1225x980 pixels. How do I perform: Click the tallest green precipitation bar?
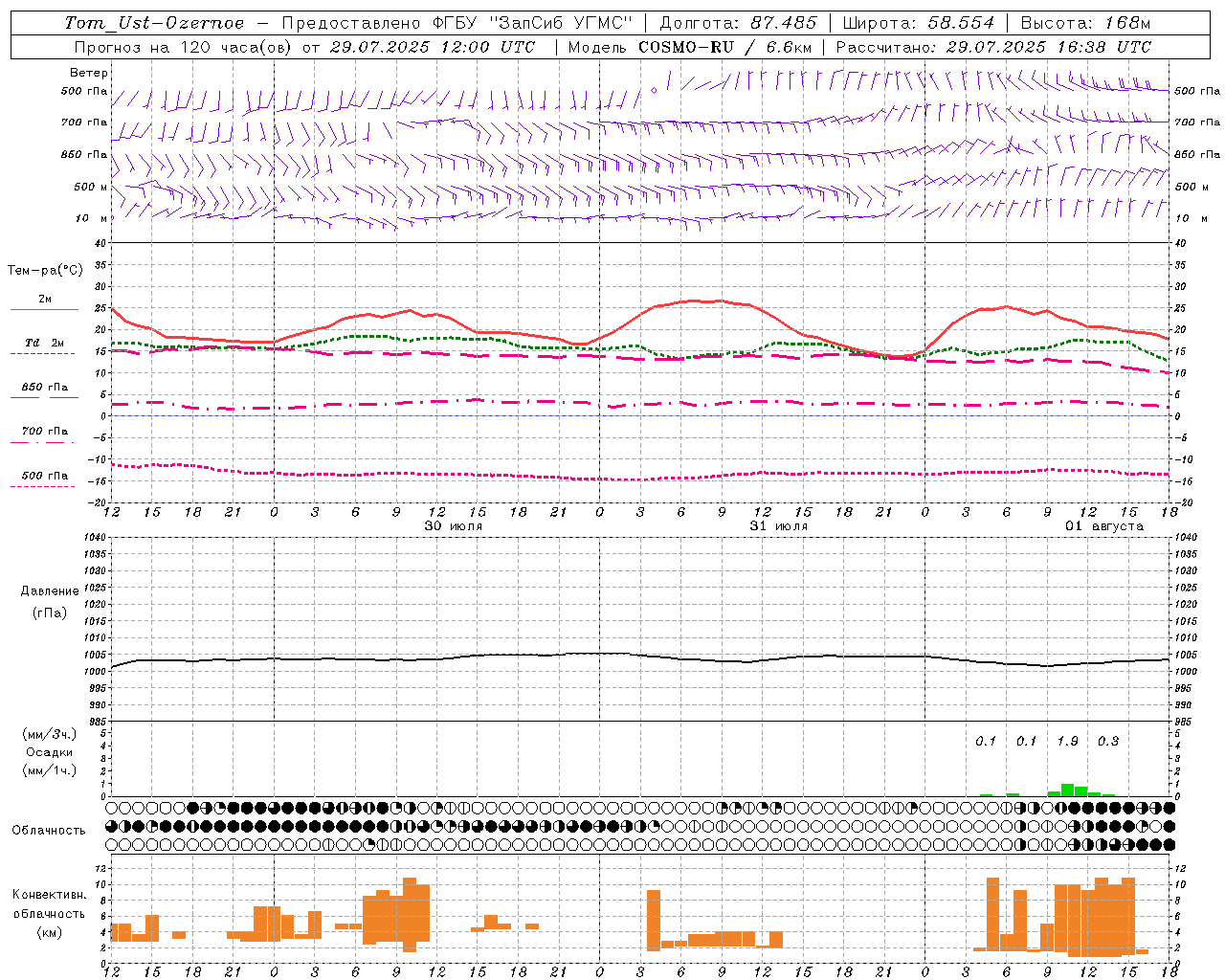click(1067, 790)
